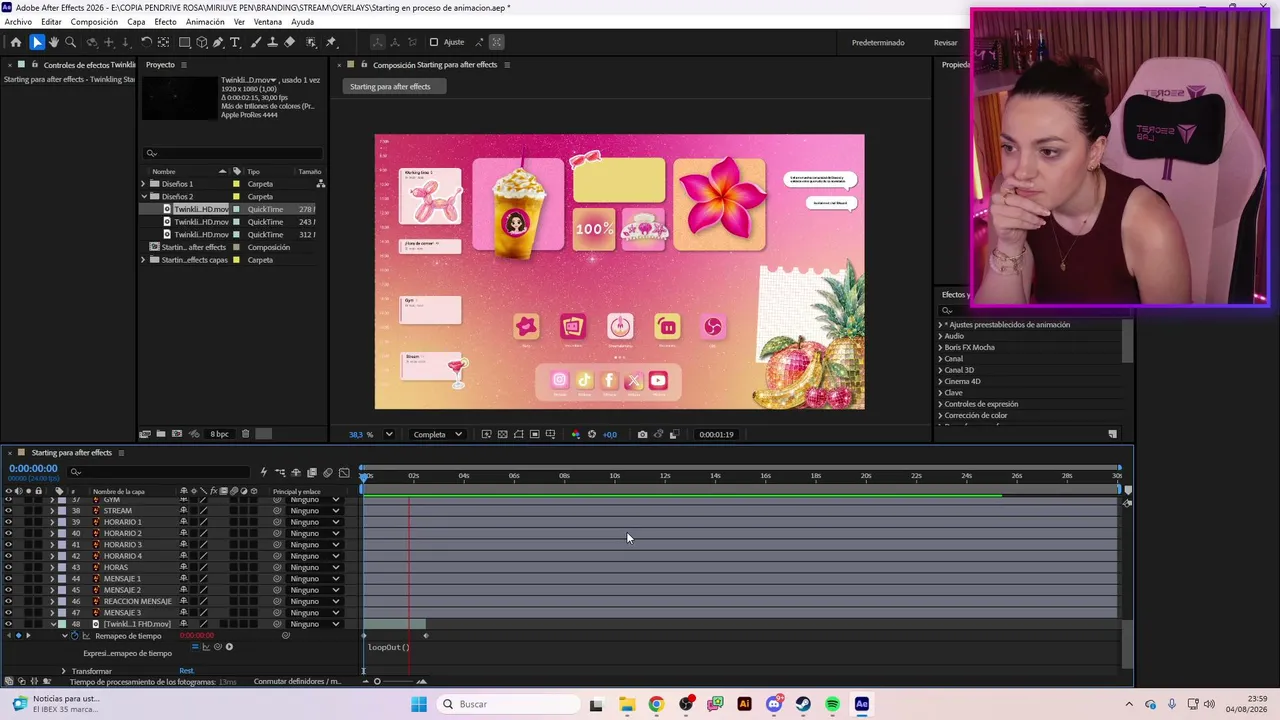
Task: Hide the STREAM layer with its eye
Action: point(9,511)
